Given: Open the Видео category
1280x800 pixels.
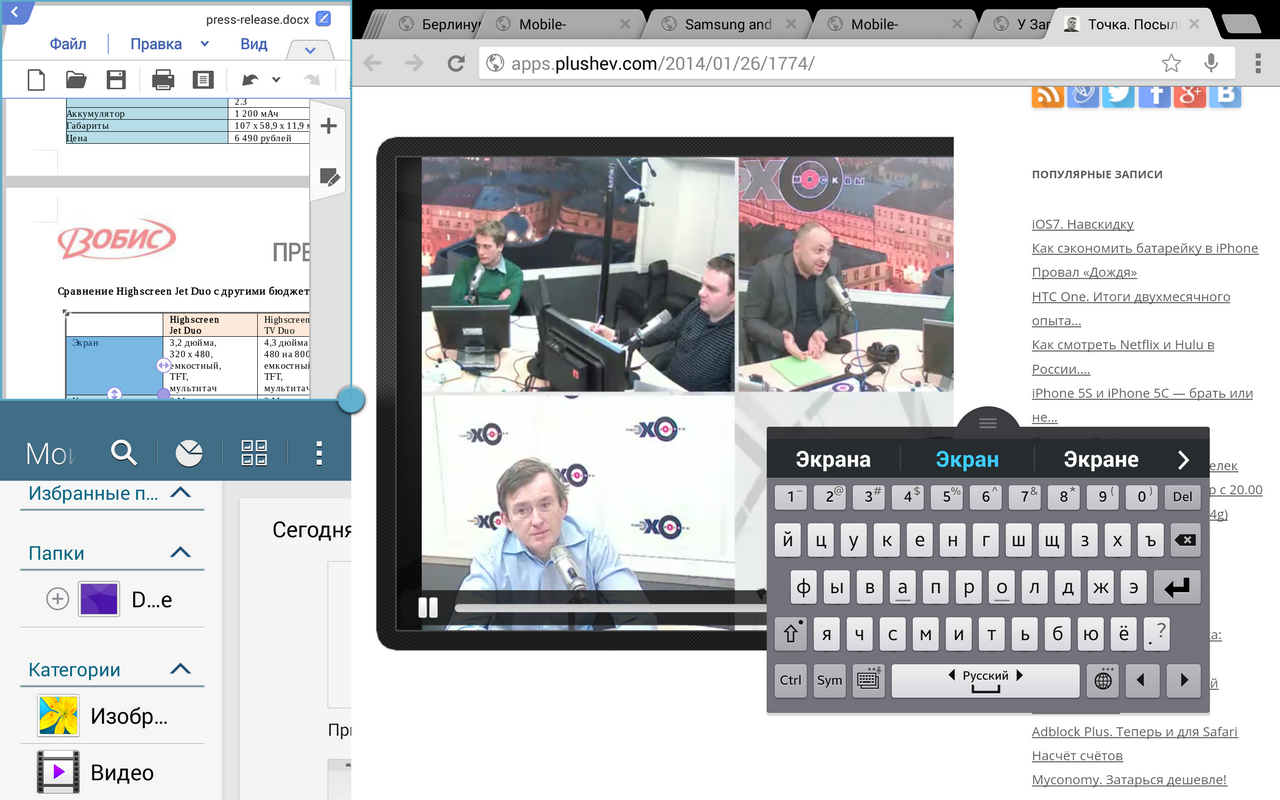Looking at the screenshot, I should pyautogui.click(x=112, y=772).
